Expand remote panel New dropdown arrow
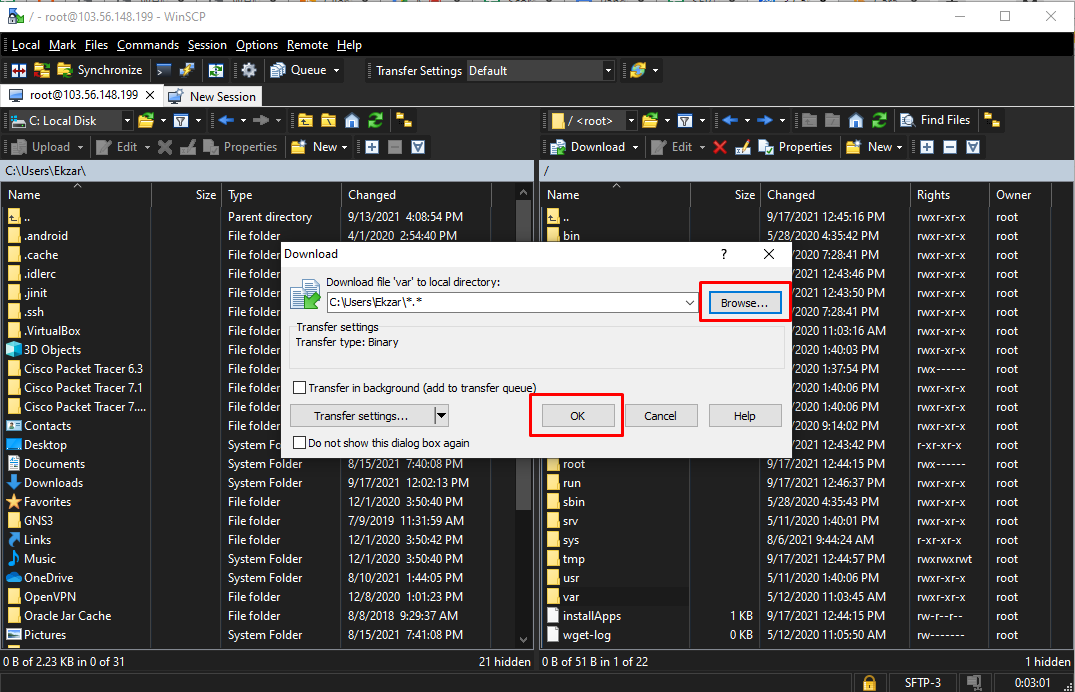 (x=899, y=147)
